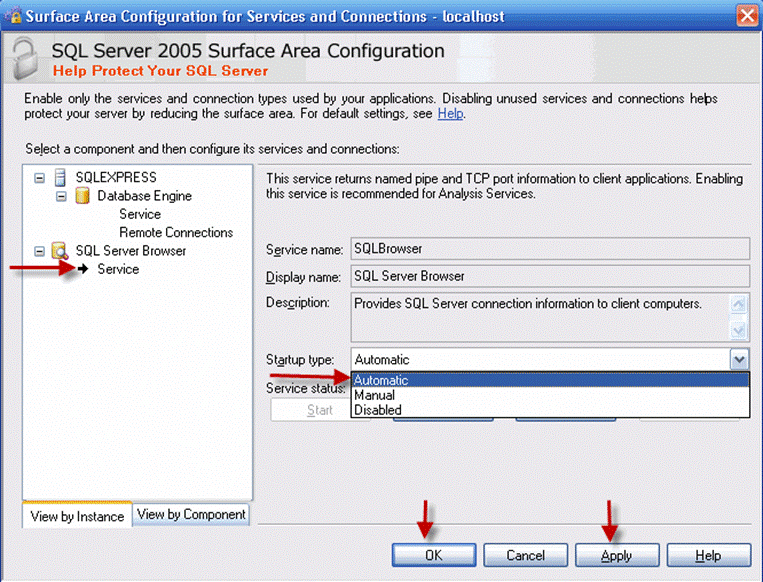The image size is (763, 582).
Task: Apply the configuration changes
Action: tap(617, 555)
